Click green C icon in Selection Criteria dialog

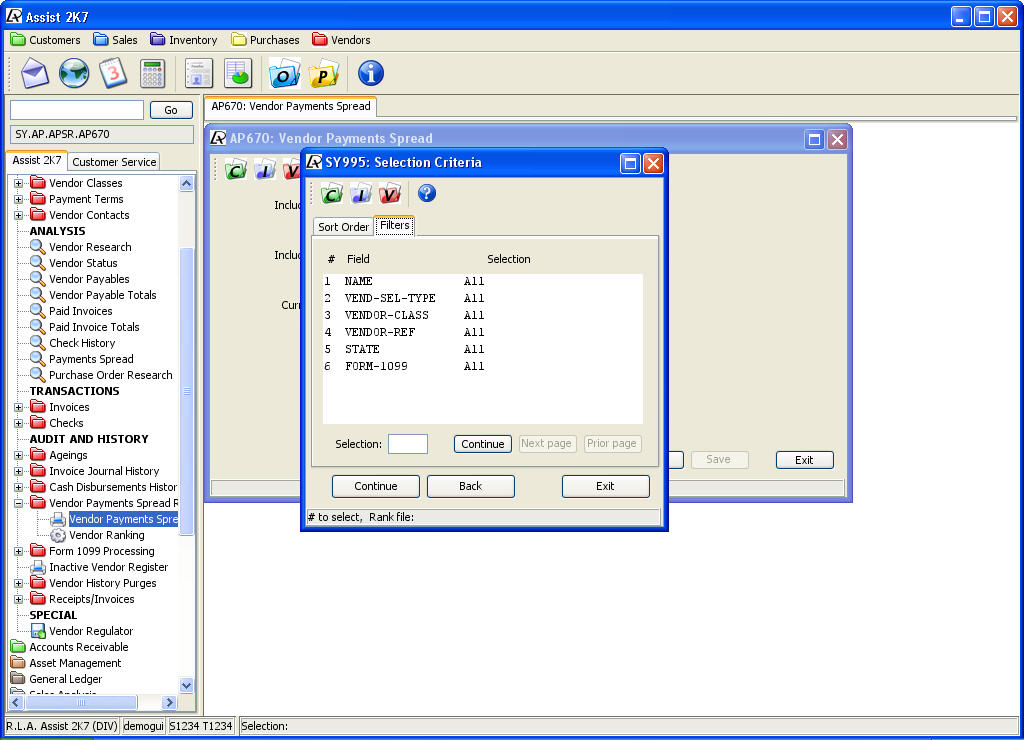(332, 193)
